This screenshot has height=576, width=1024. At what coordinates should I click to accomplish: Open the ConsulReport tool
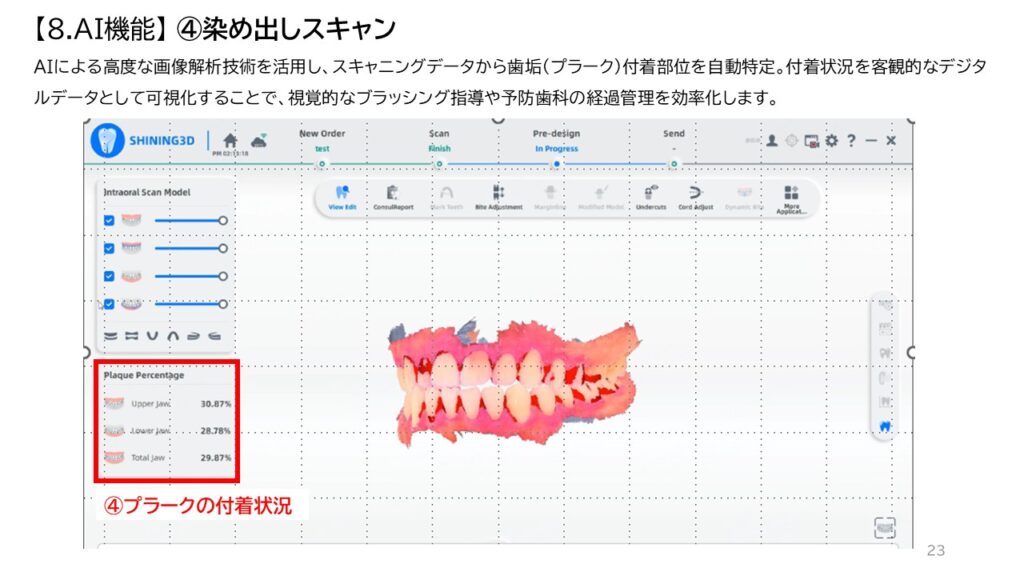pos(392,197)
